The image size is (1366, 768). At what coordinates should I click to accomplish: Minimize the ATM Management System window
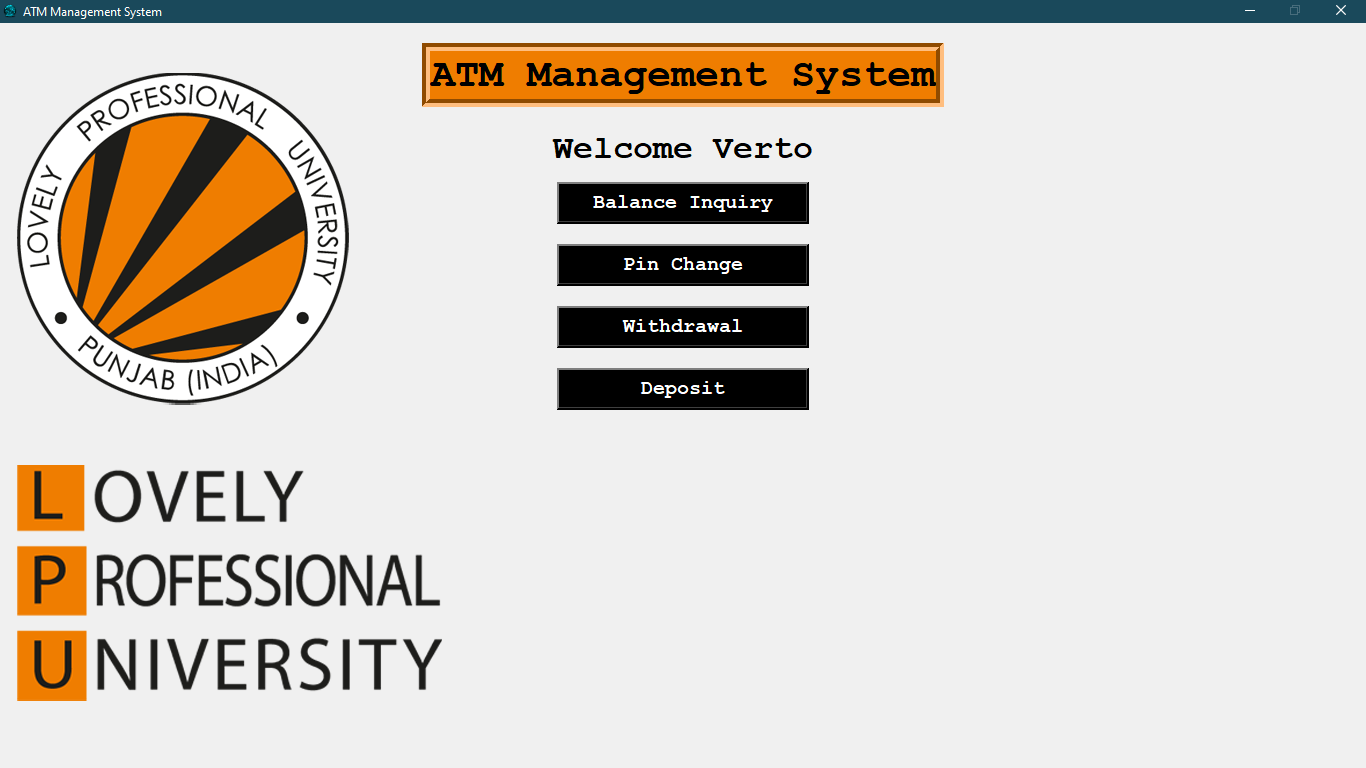click(x=1249, y=10)
